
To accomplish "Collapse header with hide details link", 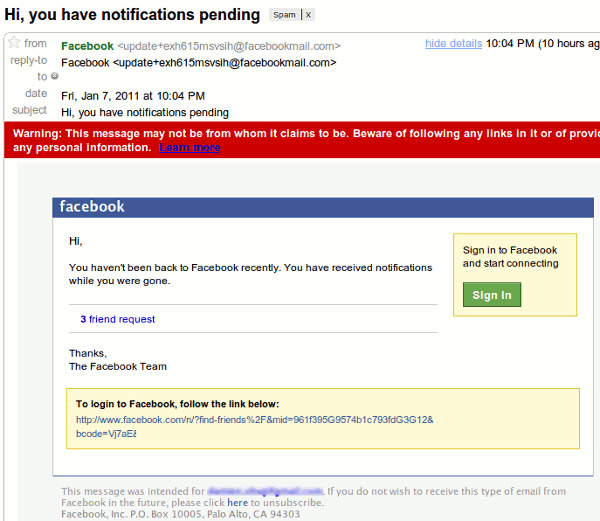I will coord(453,44).
